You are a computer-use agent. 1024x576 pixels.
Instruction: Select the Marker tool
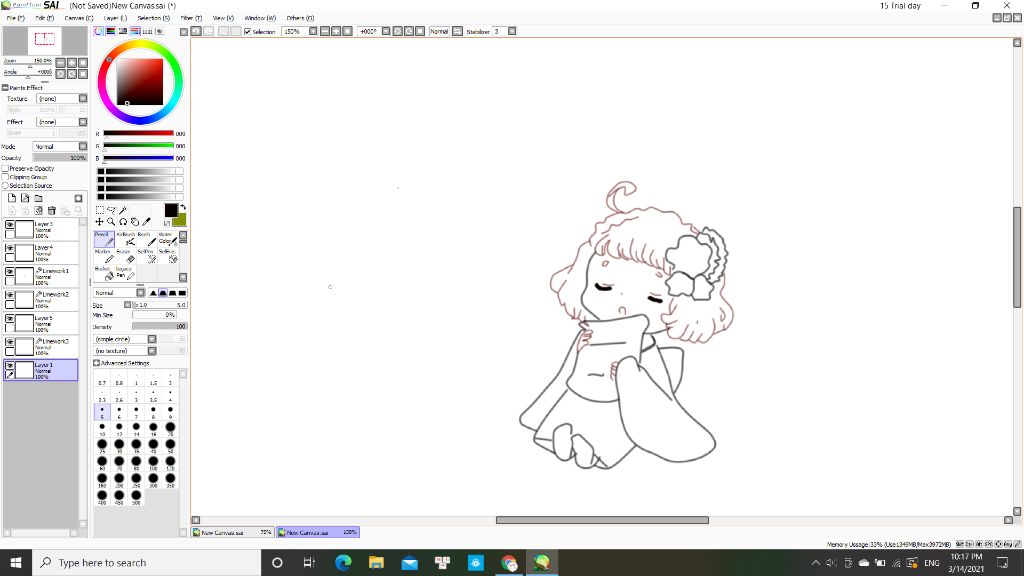[104, 256]
